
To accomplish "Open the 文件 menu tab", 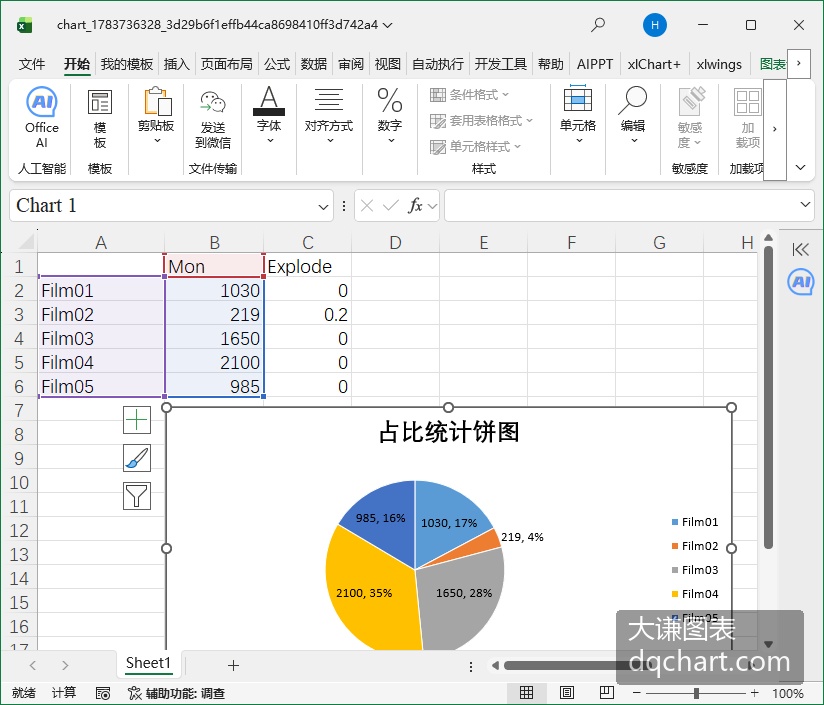I will click(x=32, y=64).
